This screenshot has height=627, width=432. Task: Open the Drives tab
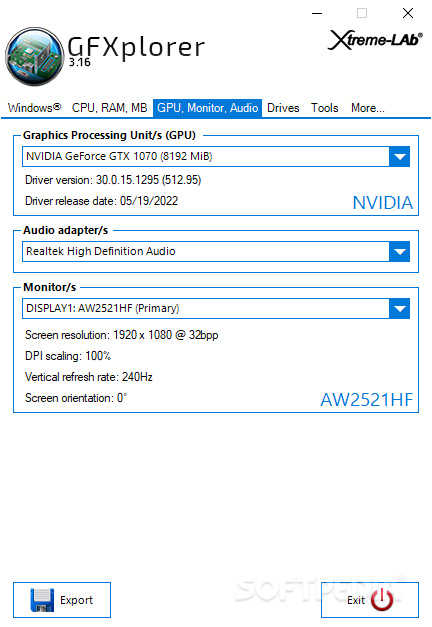click(x=283, y=108)
